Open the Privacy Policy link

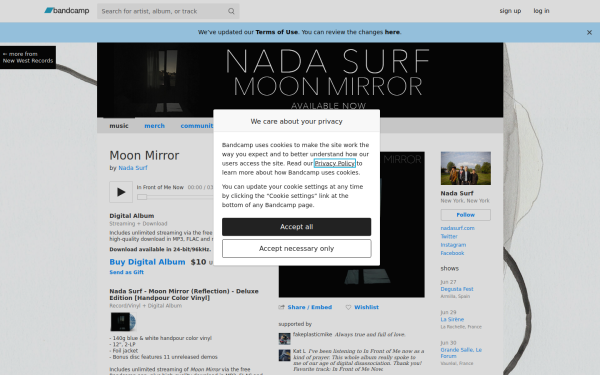click(x=334, y=163)
